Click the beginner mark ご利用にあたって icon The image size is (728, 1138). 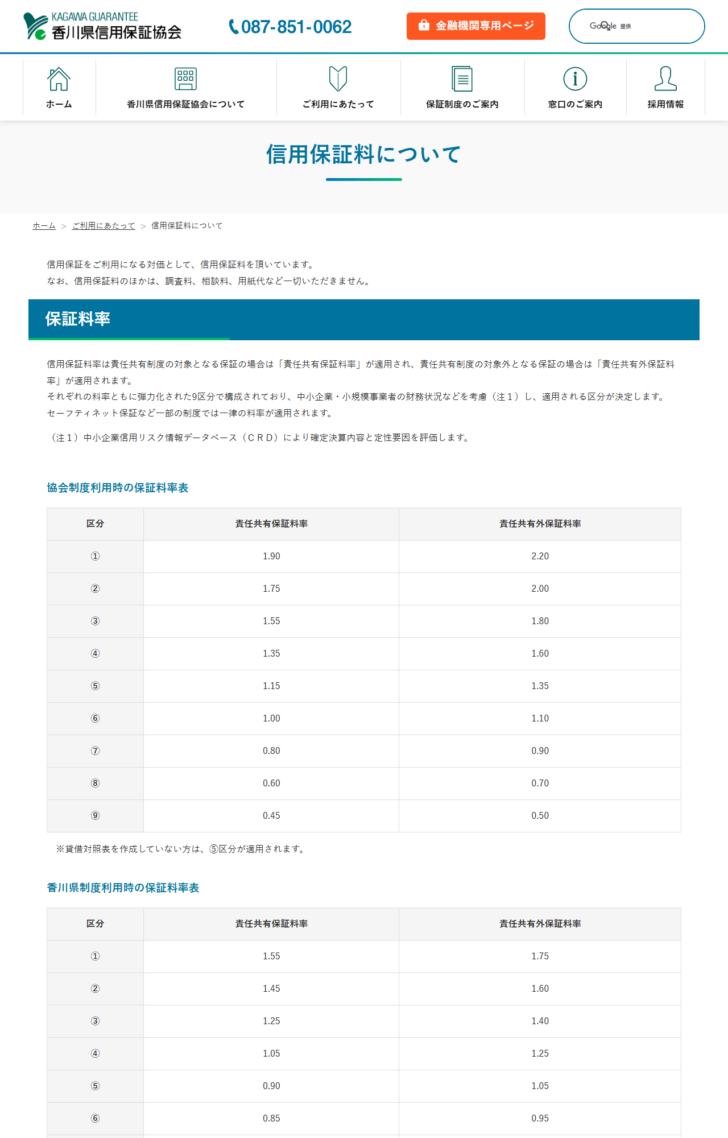click(338, 78)
